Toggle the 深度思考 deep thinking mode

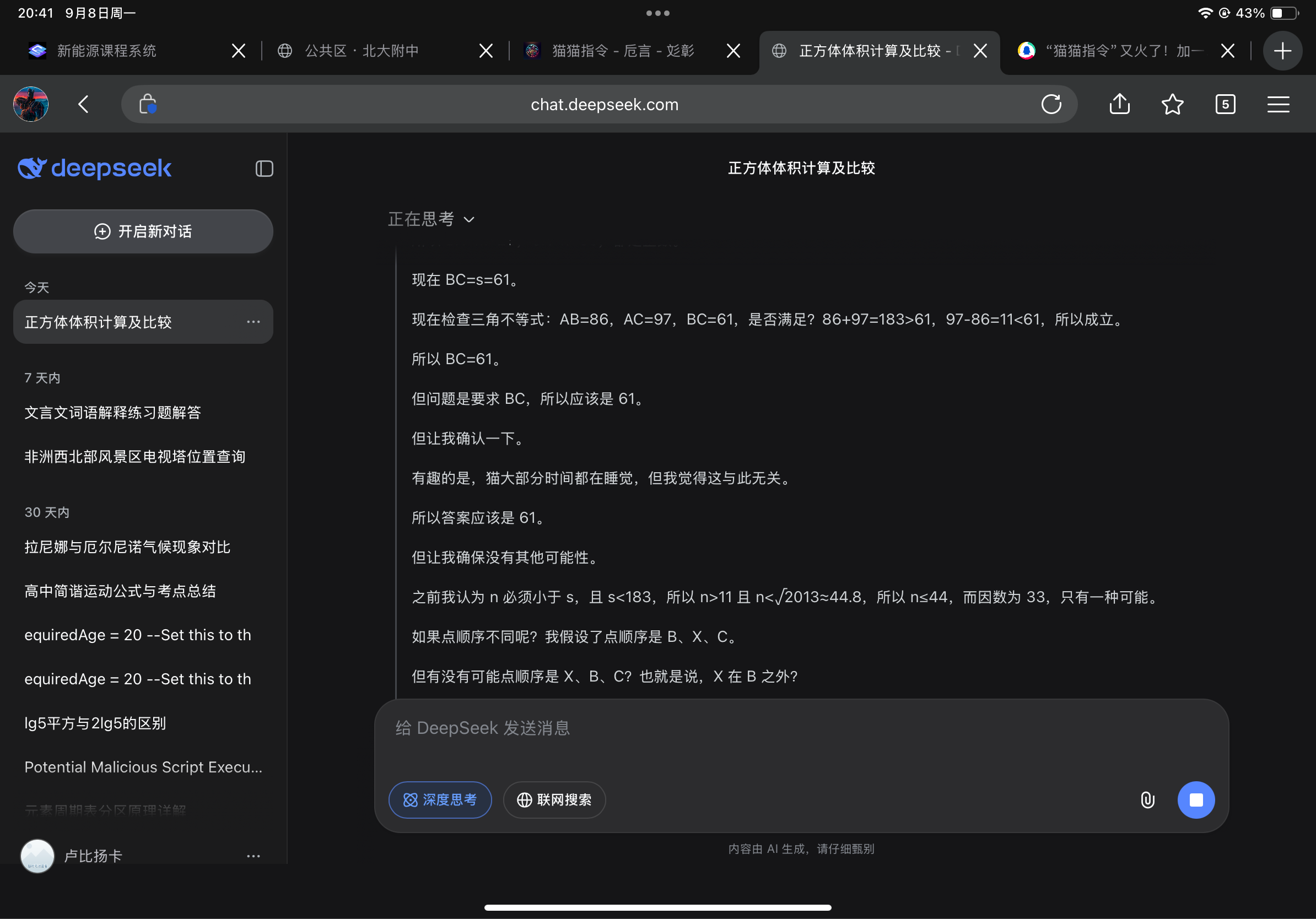point(440,800)
